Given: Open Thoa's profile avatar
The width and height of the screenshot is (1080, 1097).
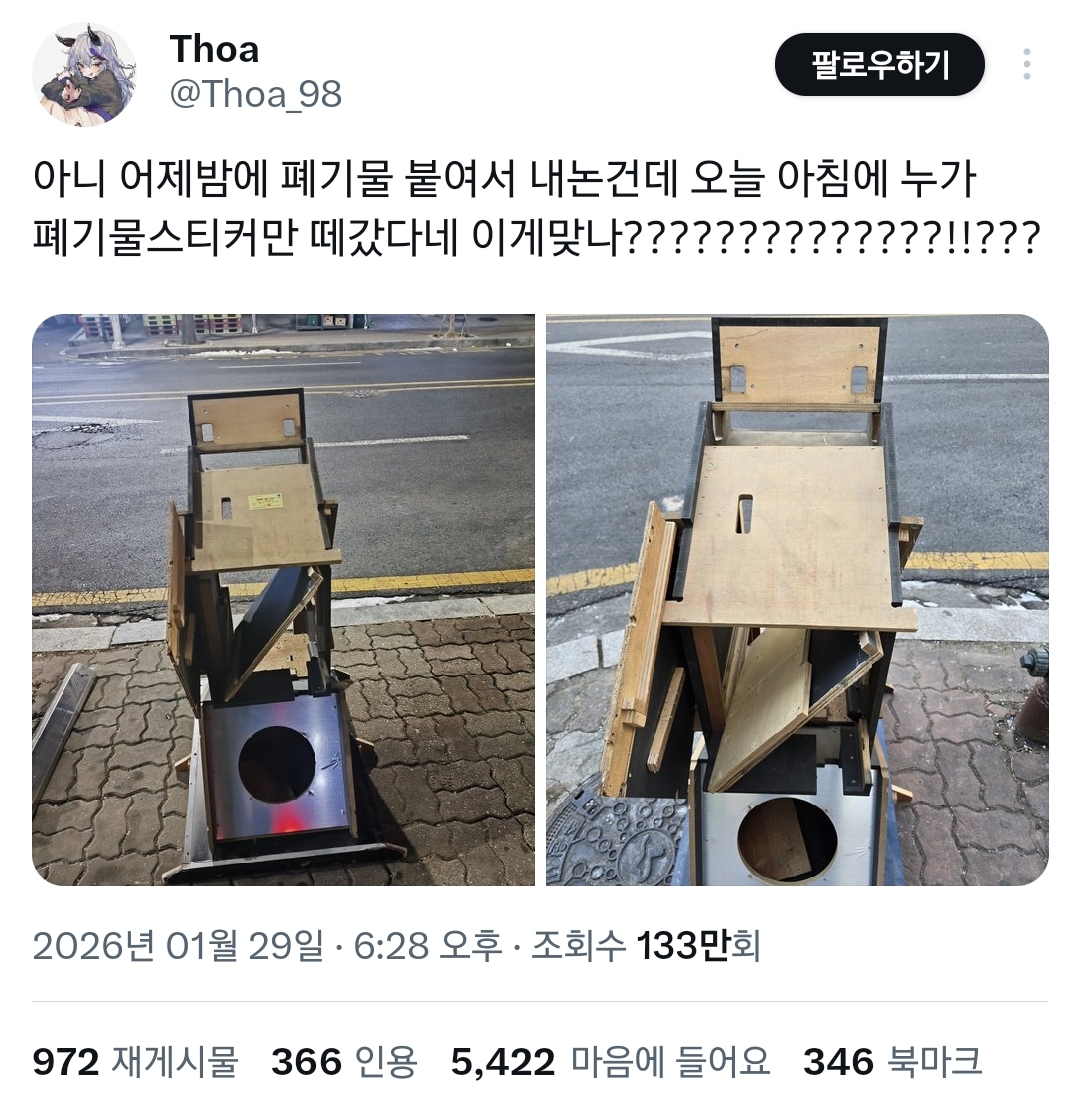Looking at the screenshot, I should point(85,74).
